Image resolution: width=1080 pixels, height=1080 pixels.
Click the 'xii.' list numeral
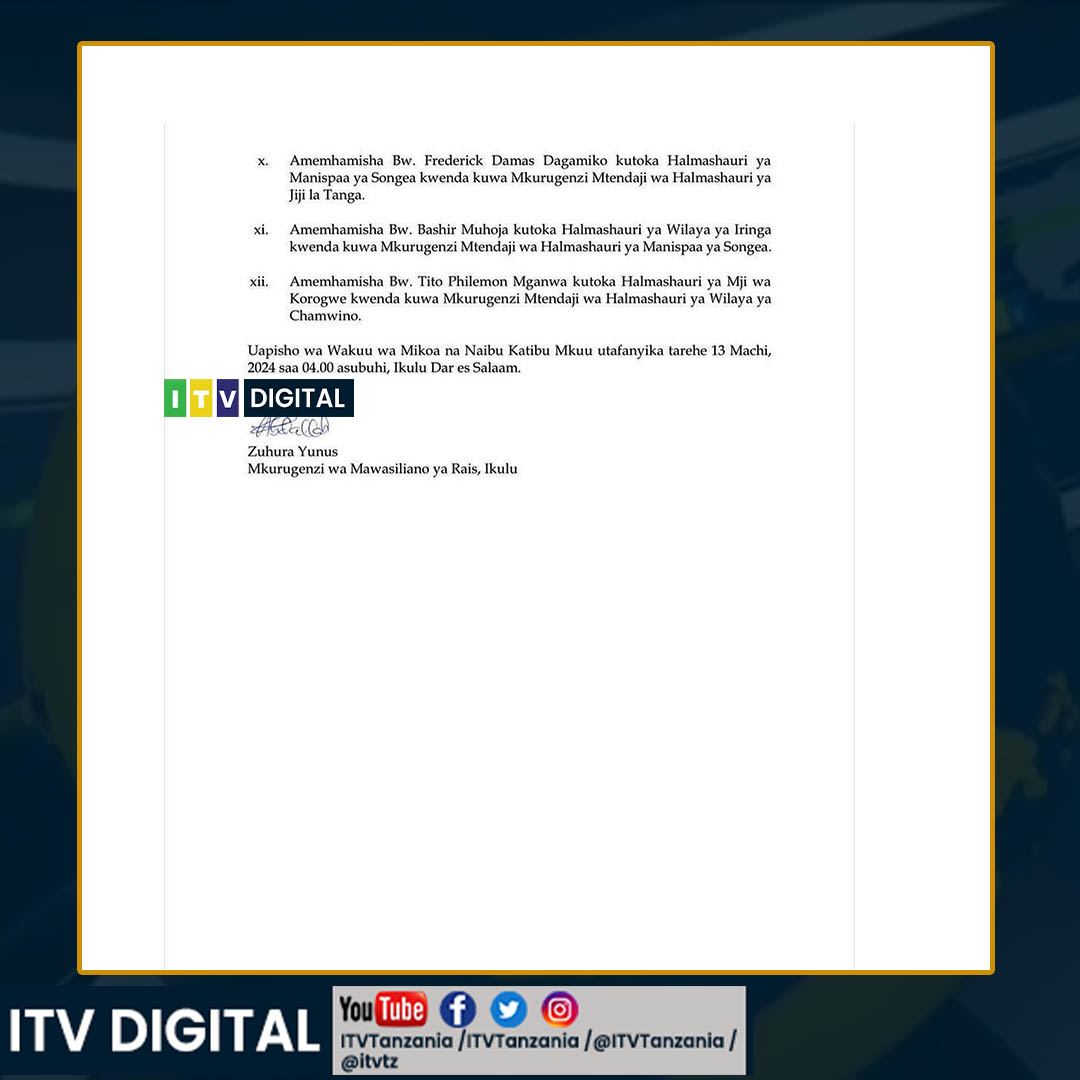click(259, 282)
